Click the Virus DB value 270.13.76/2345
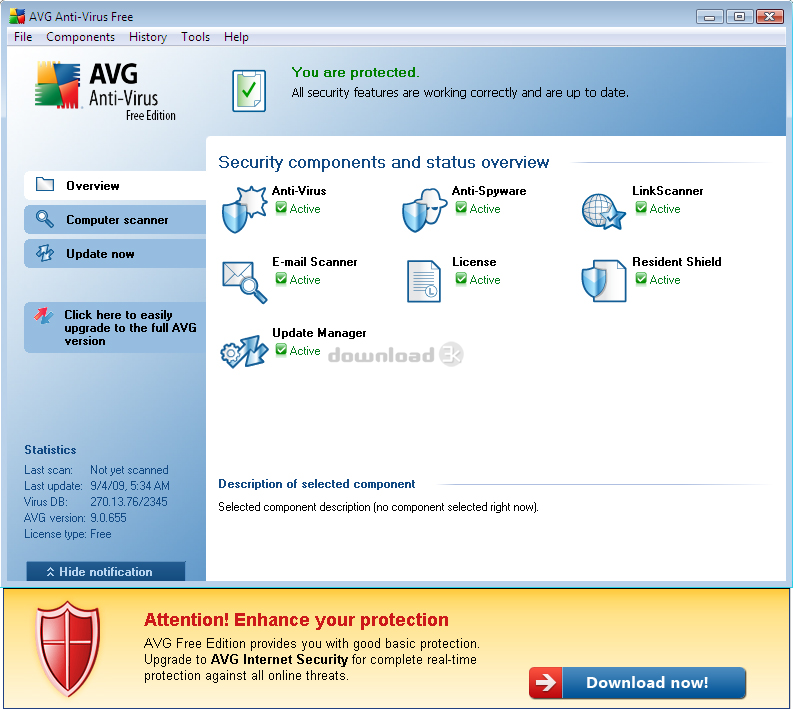Image resolution: width=793 pixels, height=709 pixels. pos(128,502)
